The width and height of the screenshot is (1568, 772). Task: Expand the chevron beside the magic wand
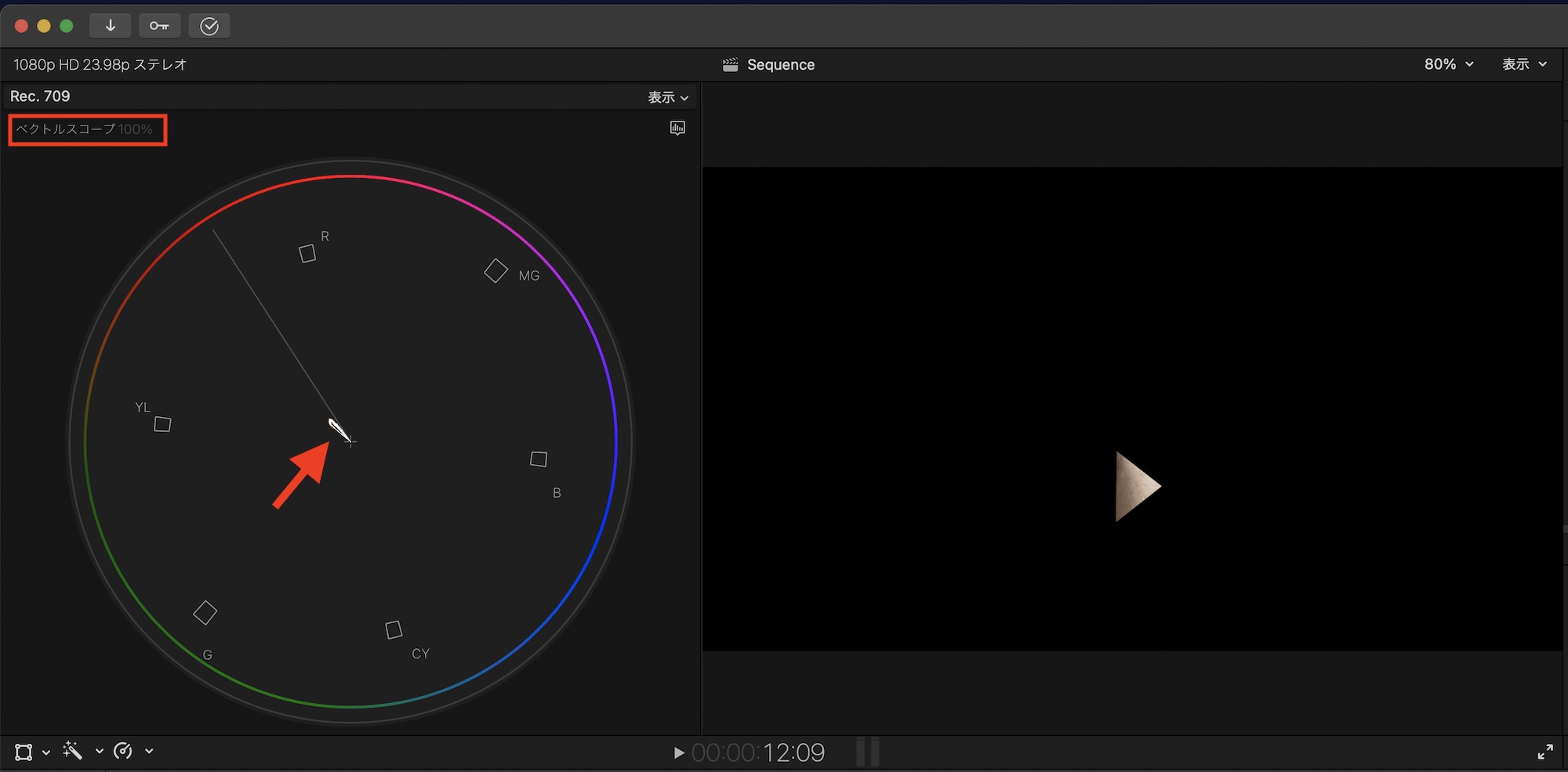[x=100, y=751]
